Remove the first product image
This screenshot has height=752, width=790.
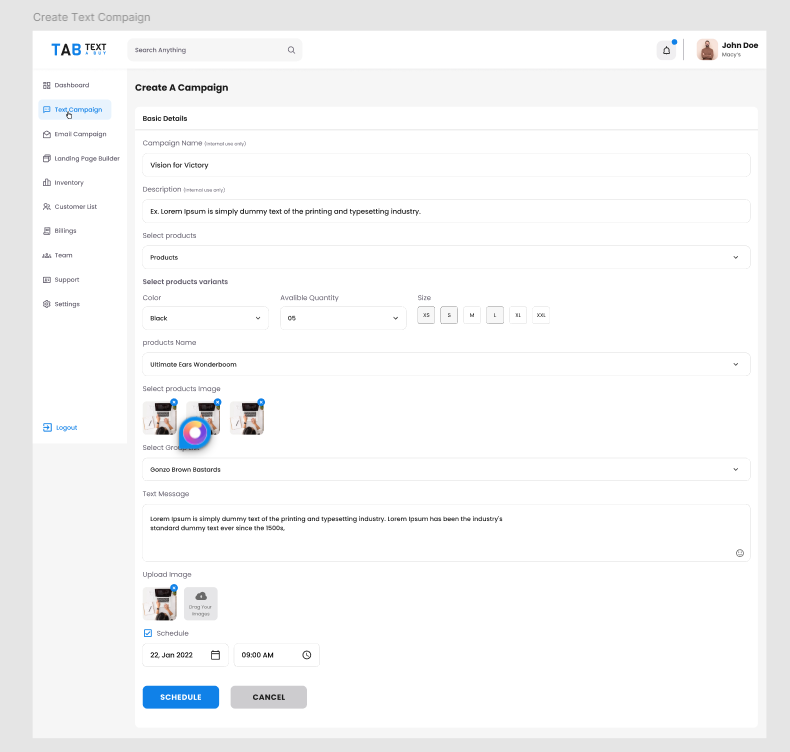tap(174, 402)
